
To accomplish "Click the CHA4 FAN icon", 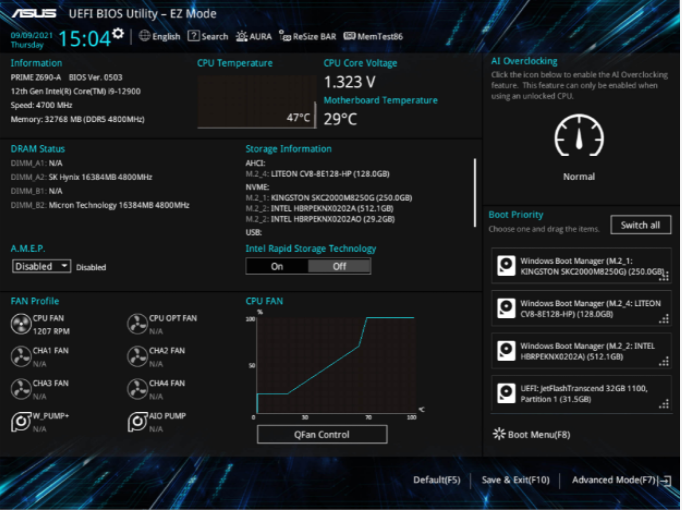I will (x=137, y=389).
